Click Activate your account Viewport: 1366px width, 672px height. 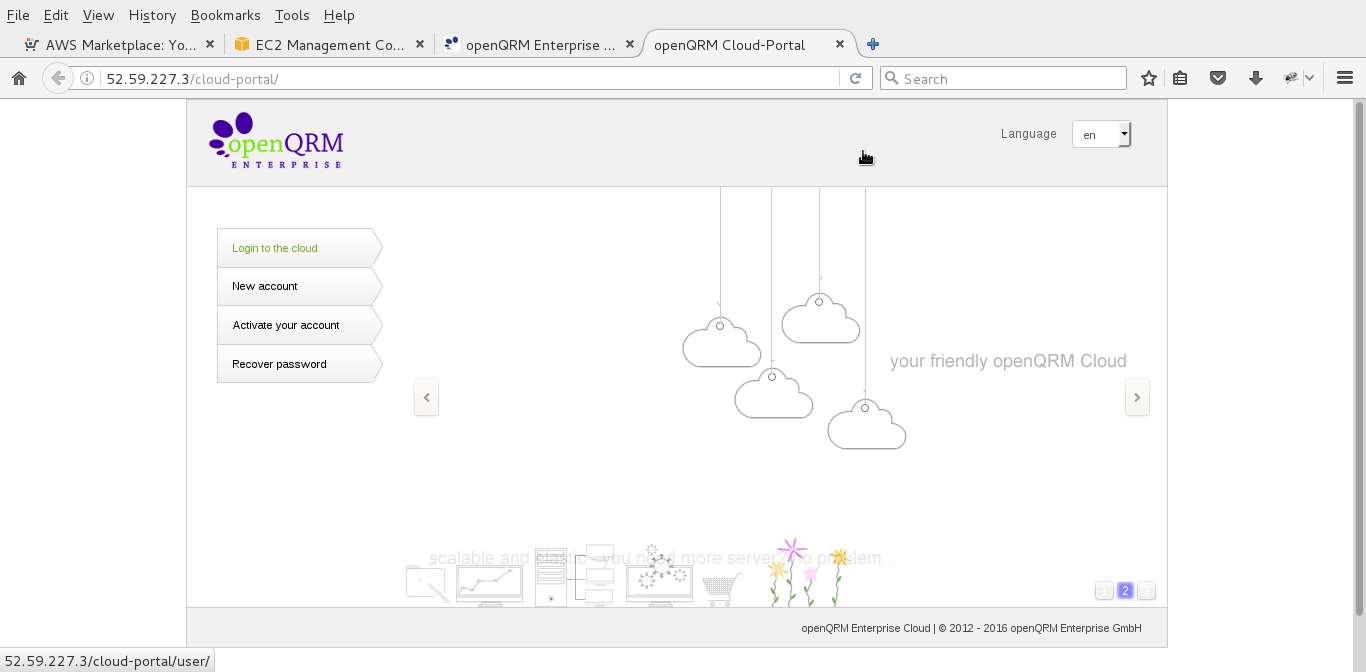tap(299, 325)
